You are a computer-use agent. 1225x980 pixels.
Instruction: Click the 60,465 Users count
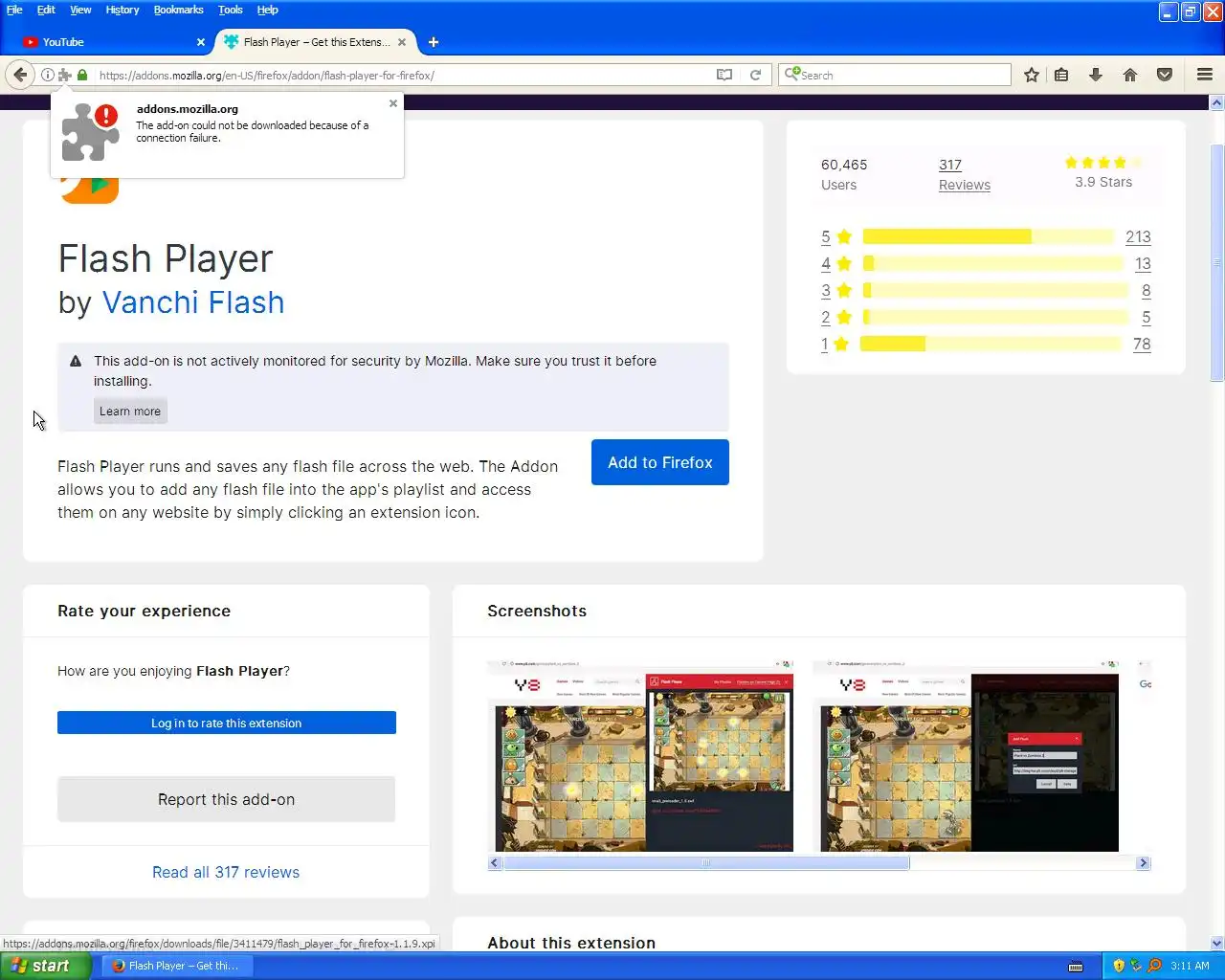[x=844, y=165]
